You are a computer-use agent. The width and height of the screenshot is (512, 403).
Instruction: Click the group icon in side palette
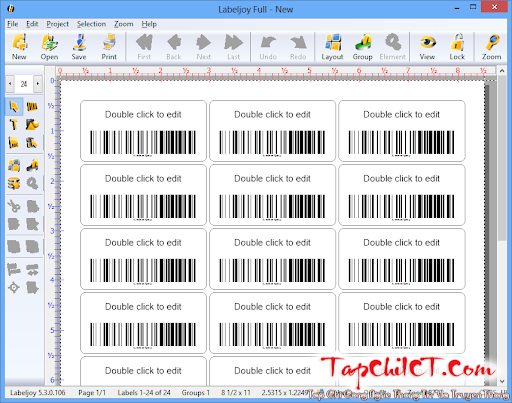(32, 165)
